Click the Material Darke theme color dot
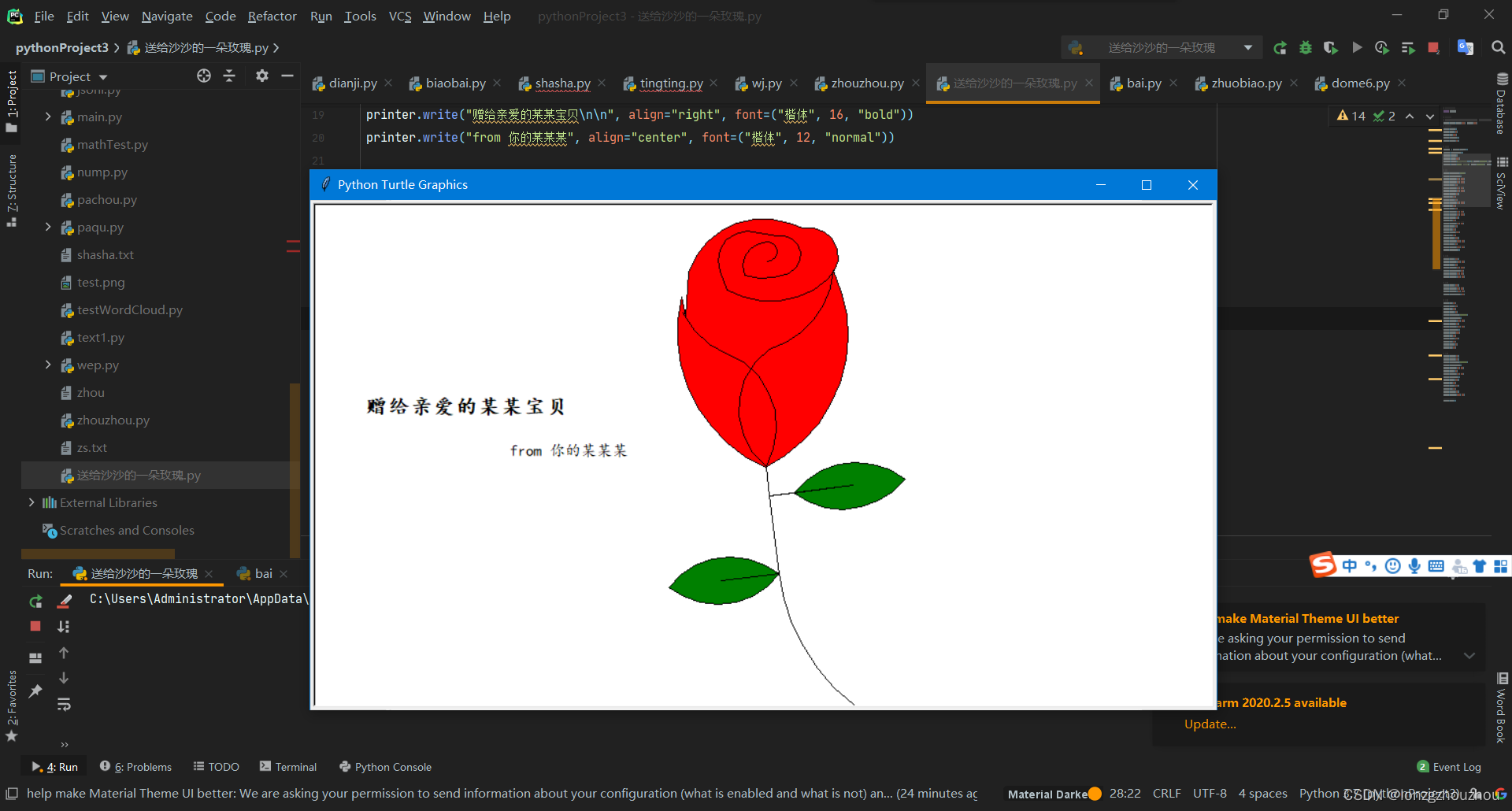Image resolution: width=1512 pixels, height=811 pixels. (1095, 794)
